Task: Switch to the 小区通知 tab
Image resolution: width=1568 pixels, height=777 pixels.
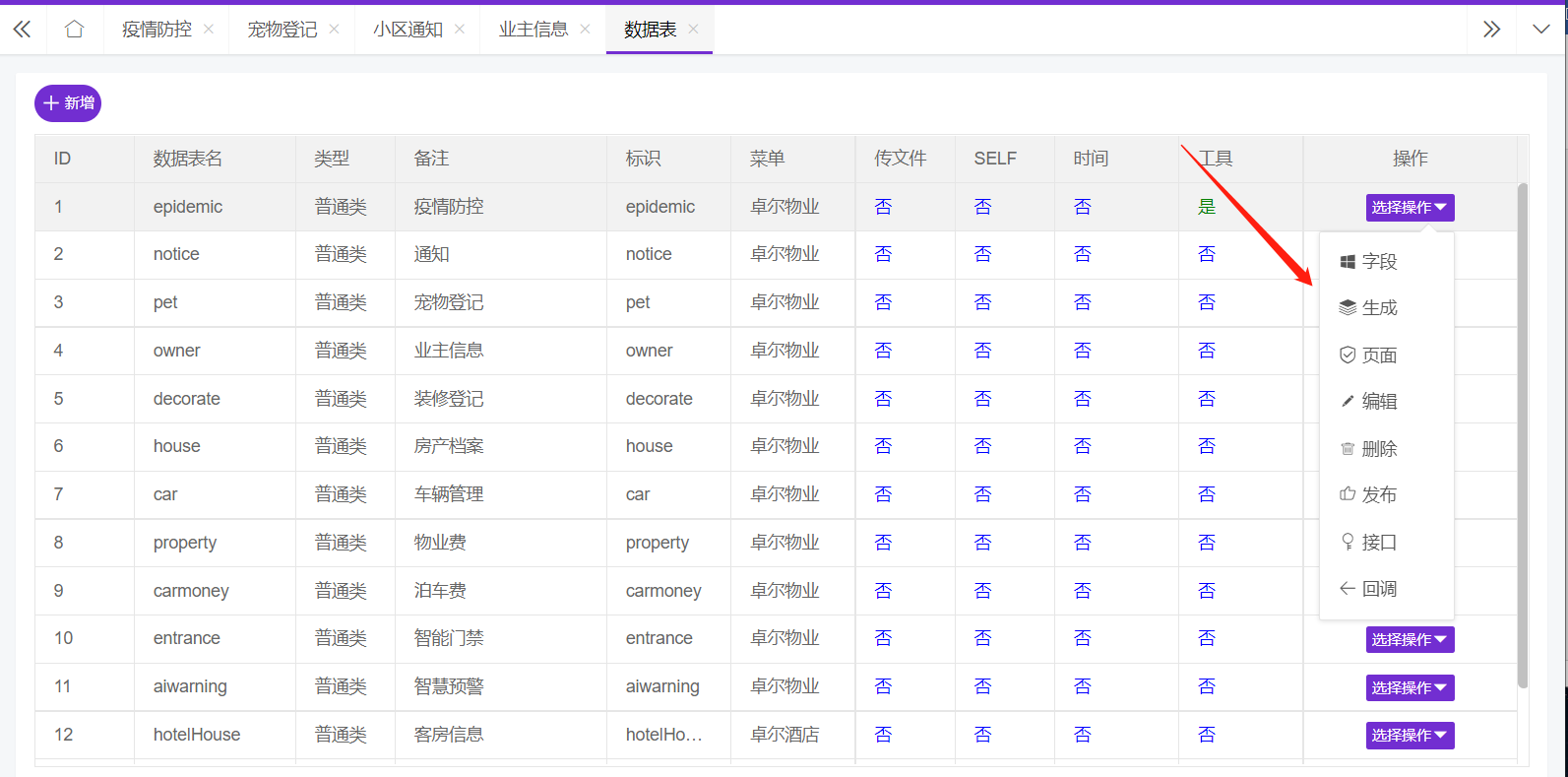Action: [x=408, y=30]
